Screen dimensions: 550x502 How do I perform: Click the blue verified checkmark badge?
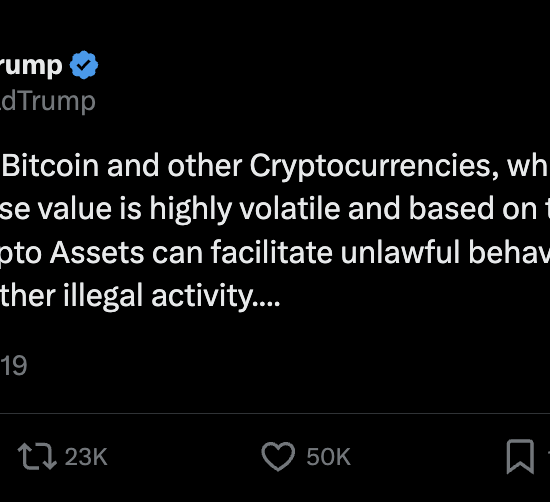[84, 65]
